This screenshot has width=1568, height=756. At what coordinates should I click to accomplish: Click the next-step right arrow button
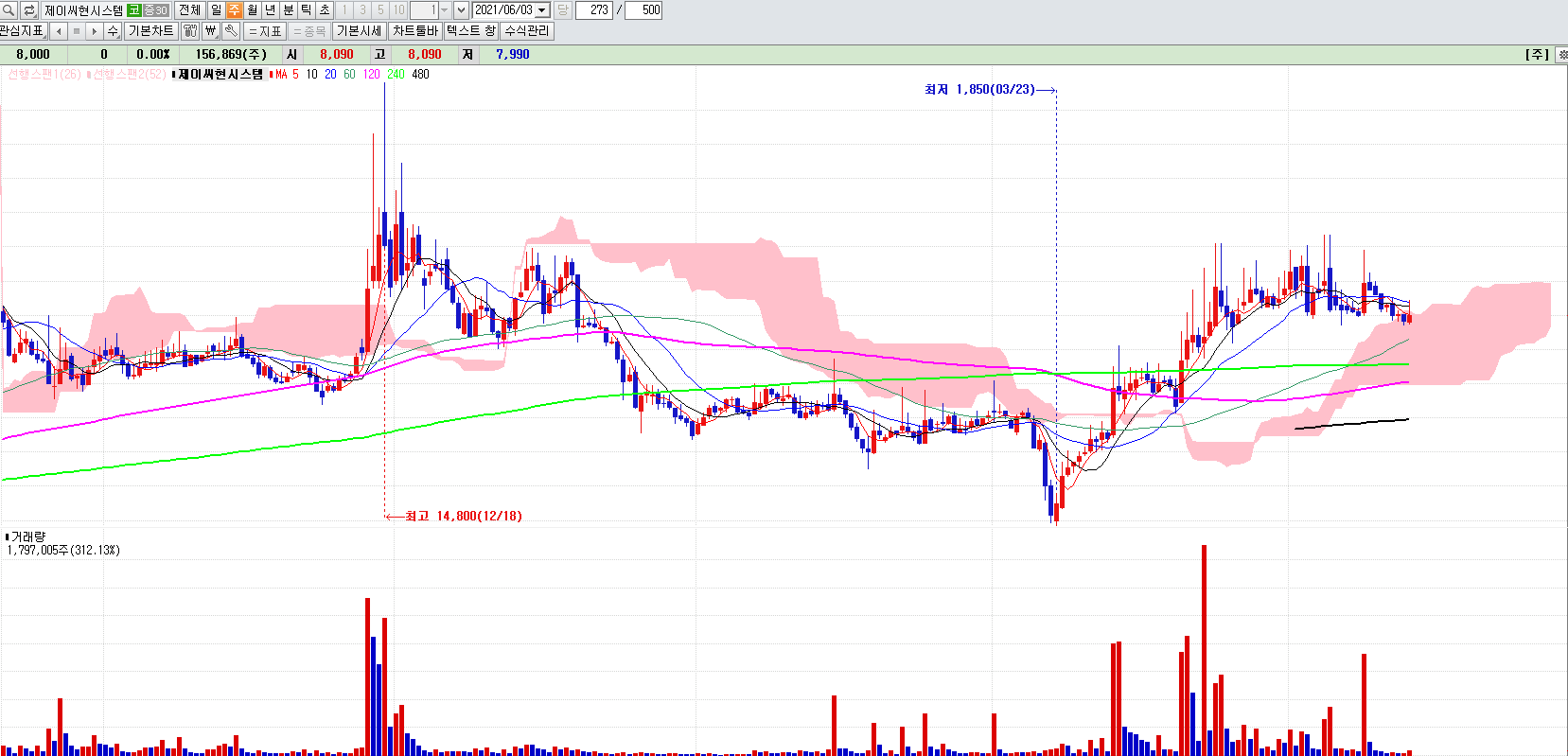[x=94, y=30]
